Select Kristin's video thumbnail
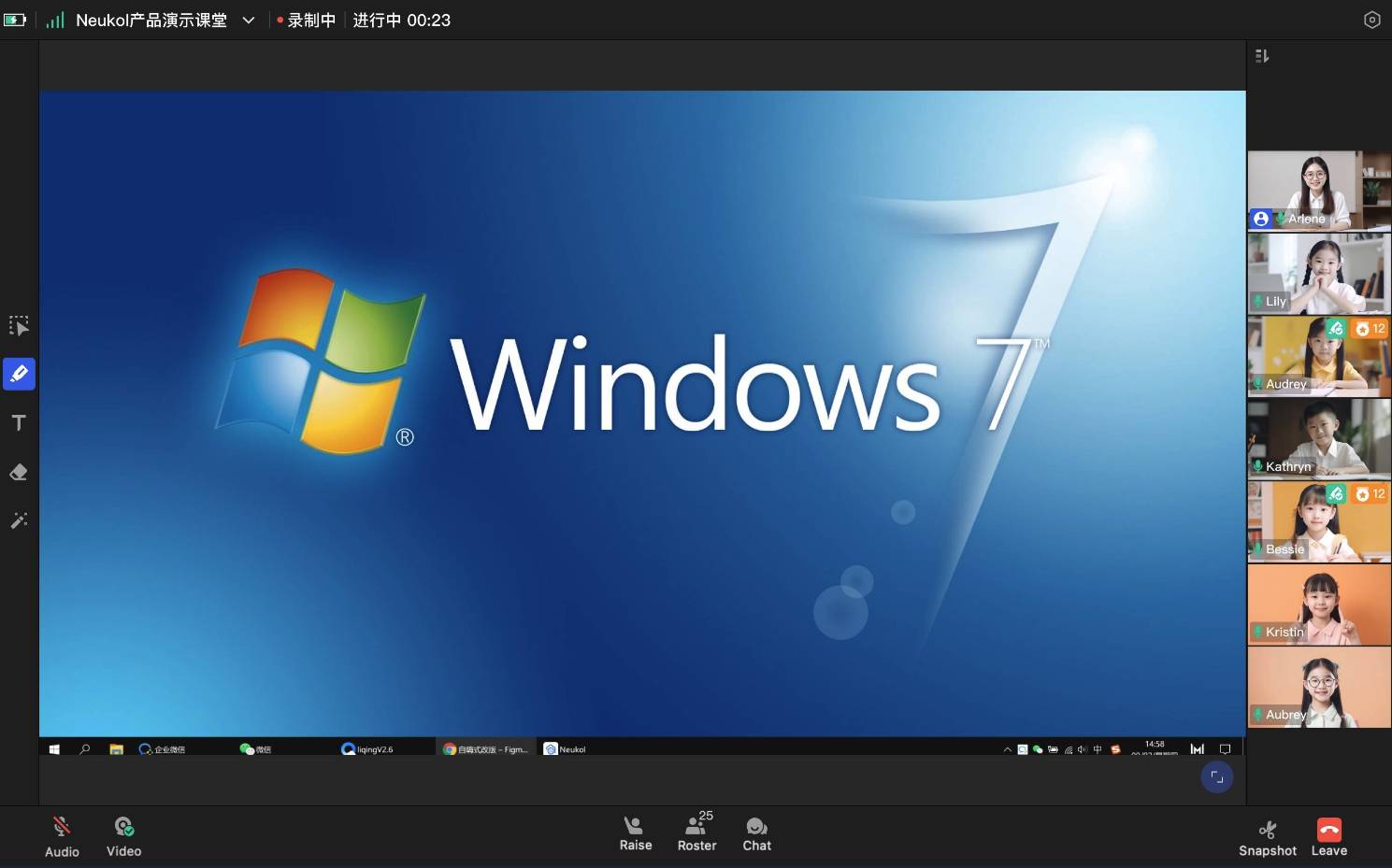This screenshot has height=868, width=1392. coord(1319,605)
